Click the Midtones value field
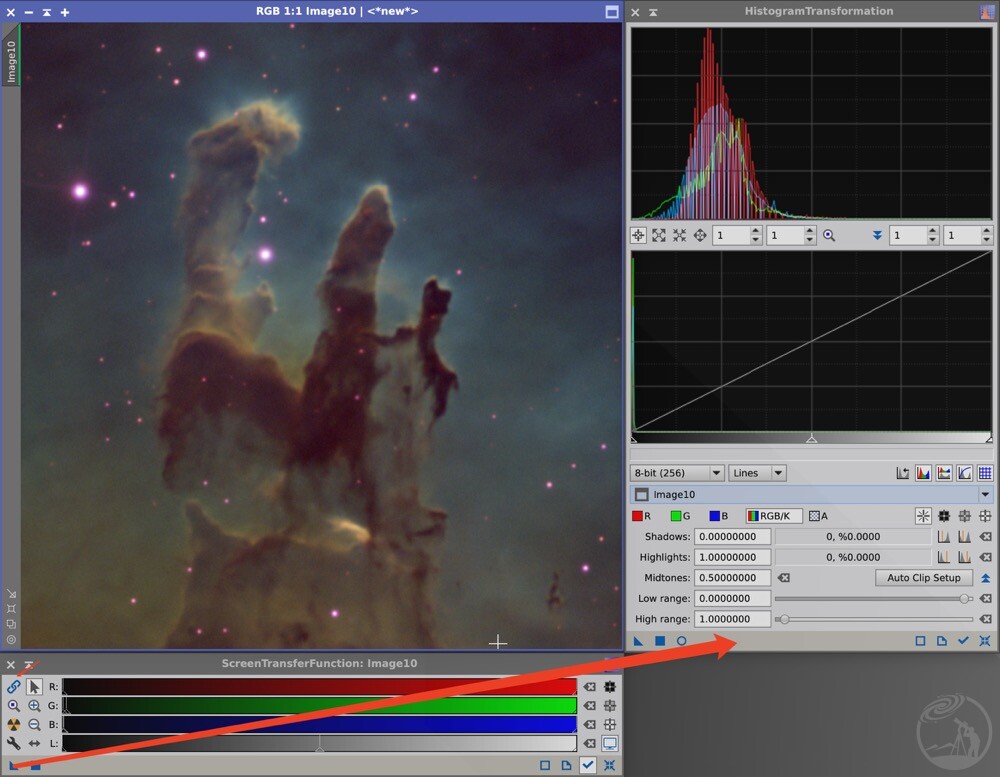The width and height of the screenshot is (1000, 777). pos(732,577)
